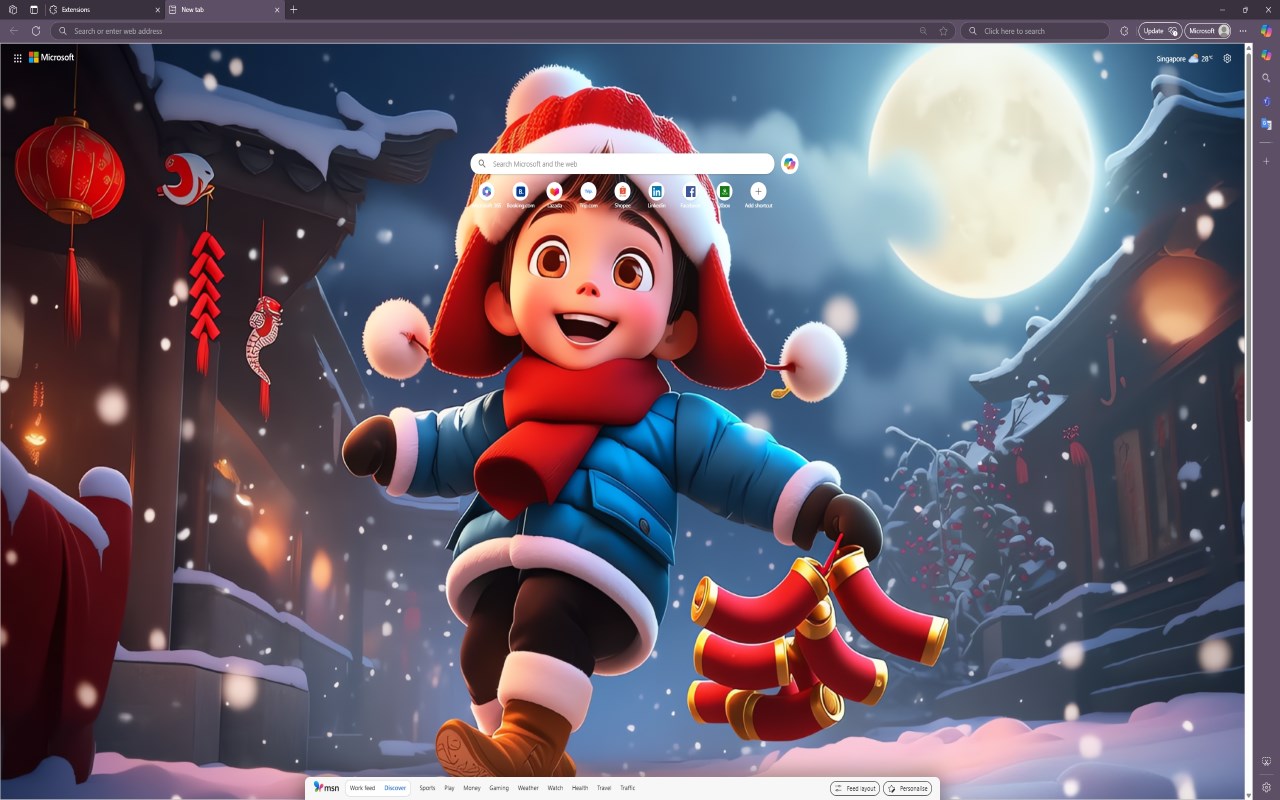Open the Watch feed tab
The height and width of the screenshot is (800, 1280).
[555, 788]
